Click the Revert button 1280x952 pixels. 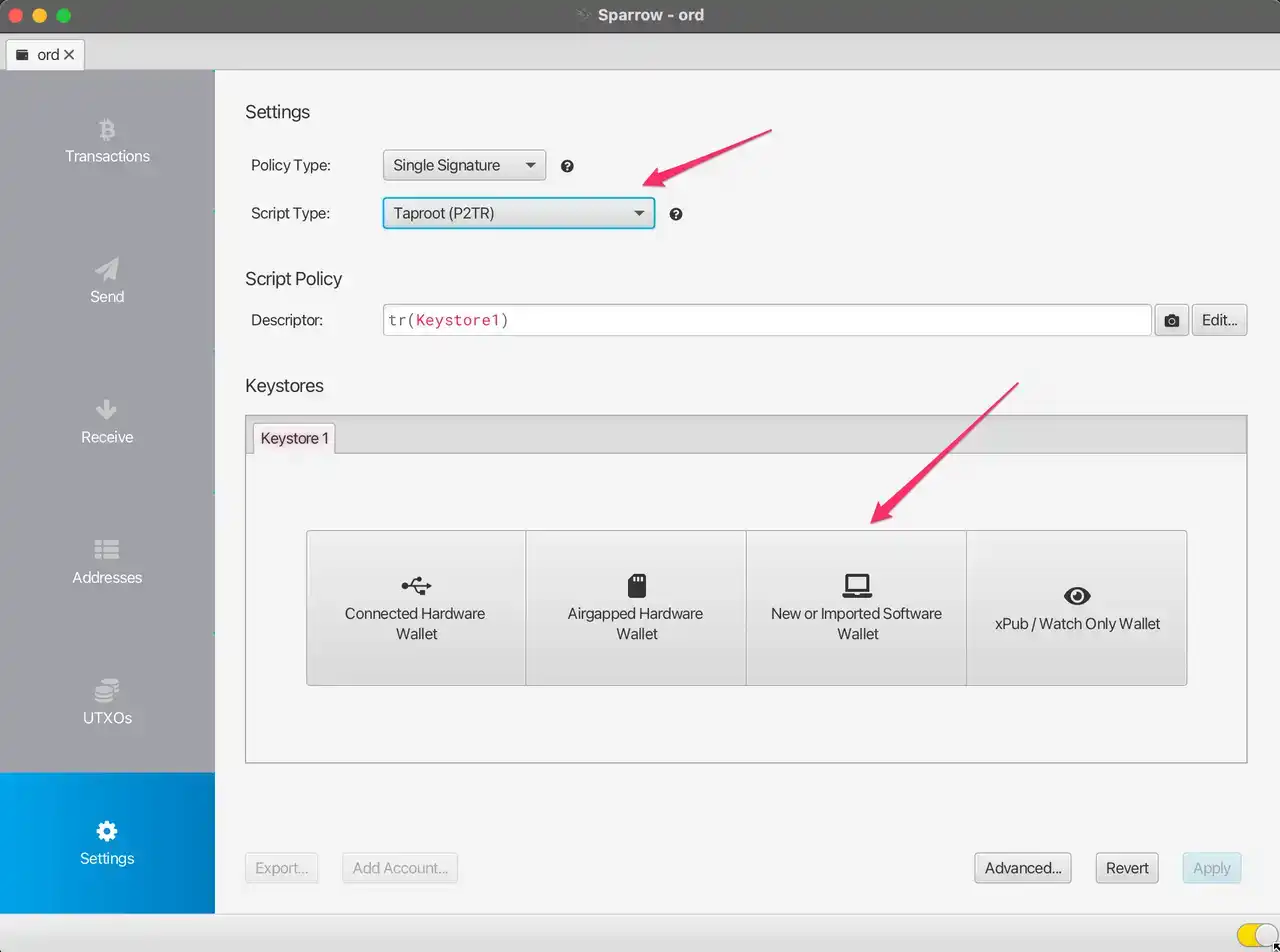pyautogui.click(x=1127, y=868)
